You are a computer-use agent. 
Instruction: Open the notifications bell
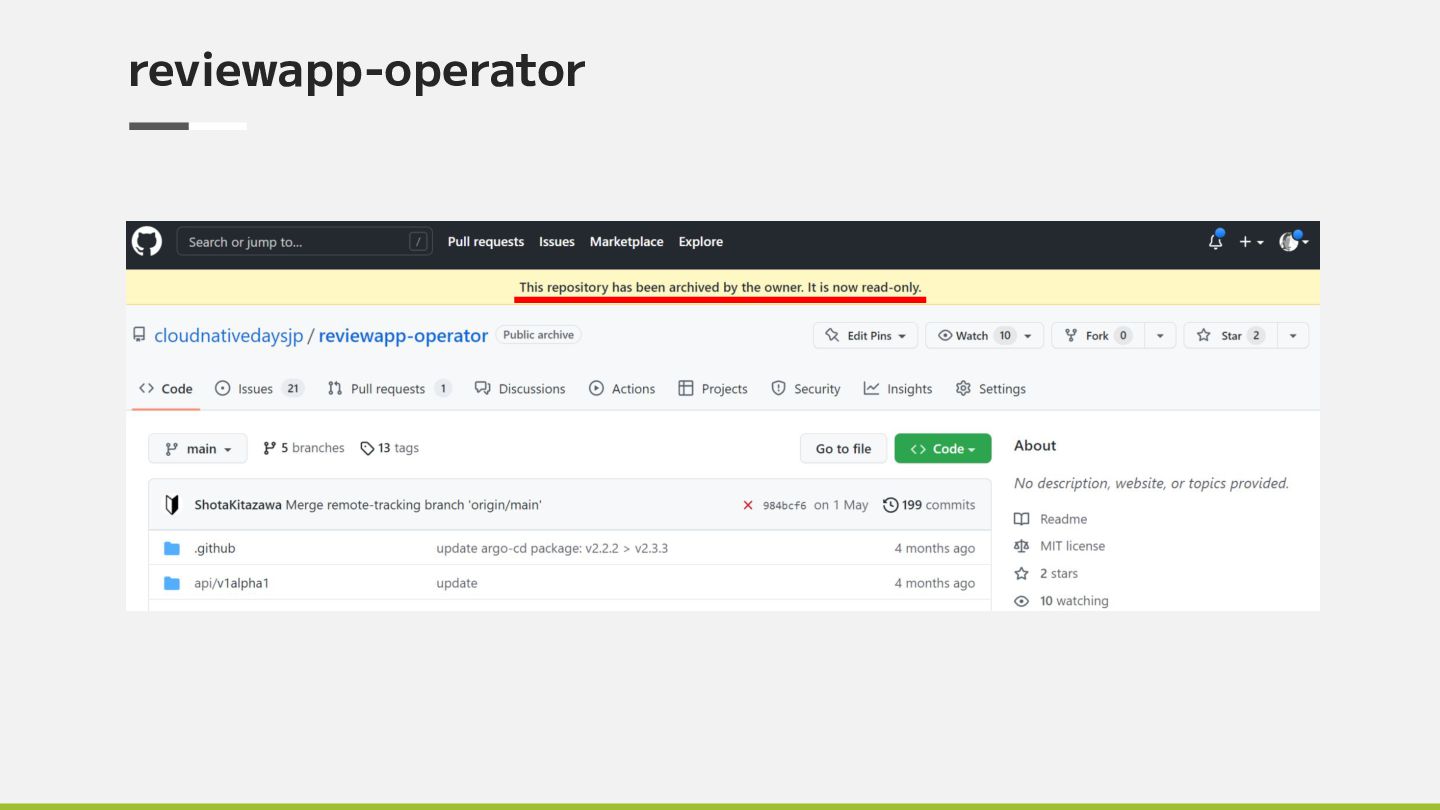[1216, 241]
